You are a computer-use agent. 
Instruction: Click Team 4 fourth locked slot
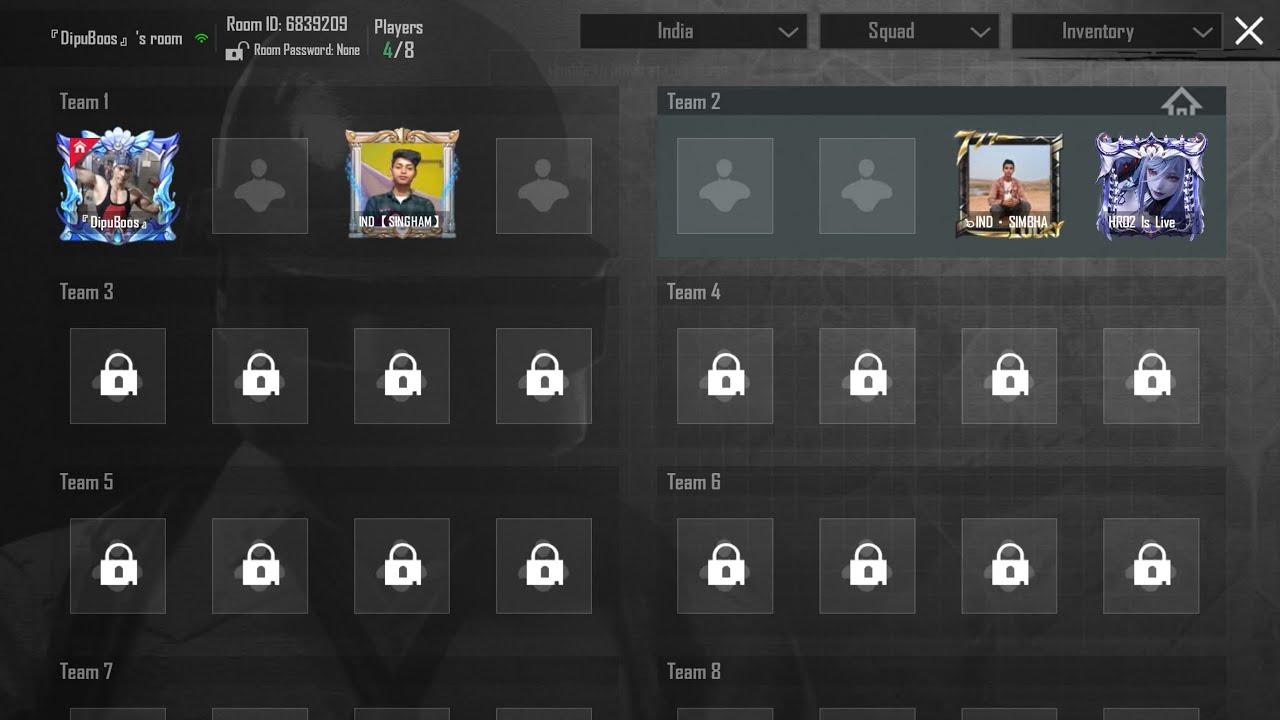(1151, 376)
